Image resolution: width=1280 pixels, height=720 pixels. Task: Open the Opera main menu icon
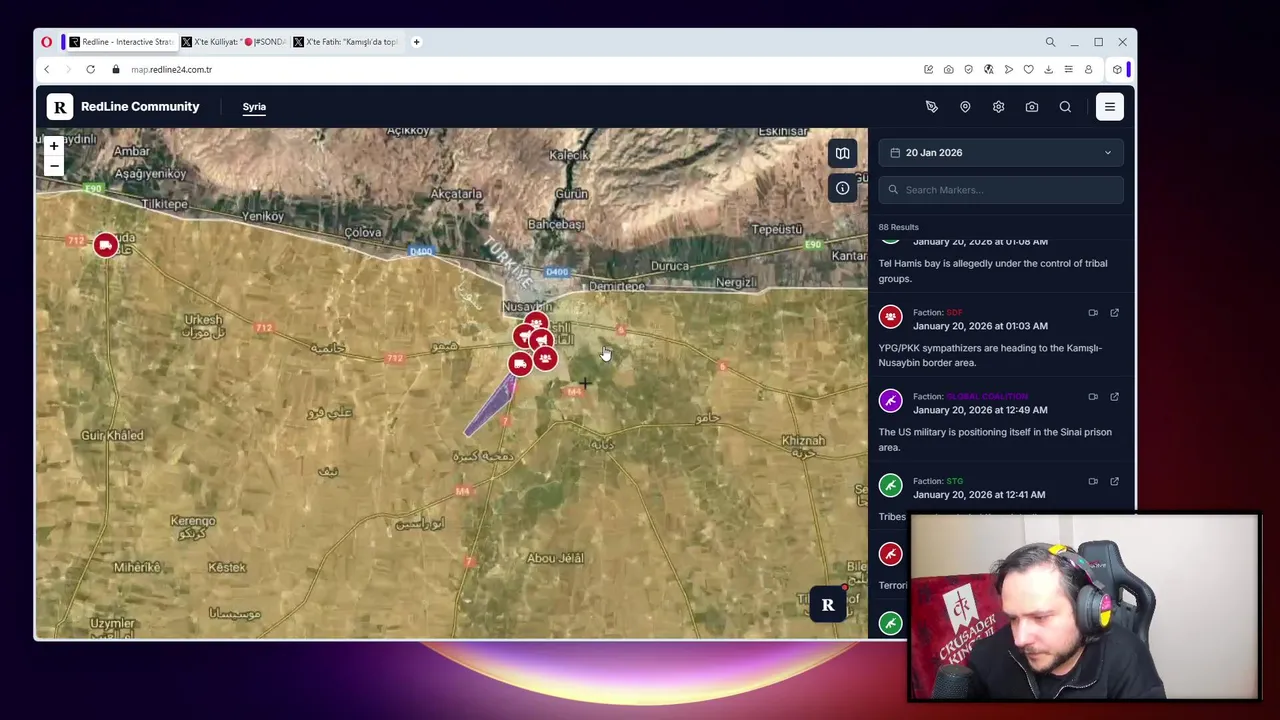[47, 42]
